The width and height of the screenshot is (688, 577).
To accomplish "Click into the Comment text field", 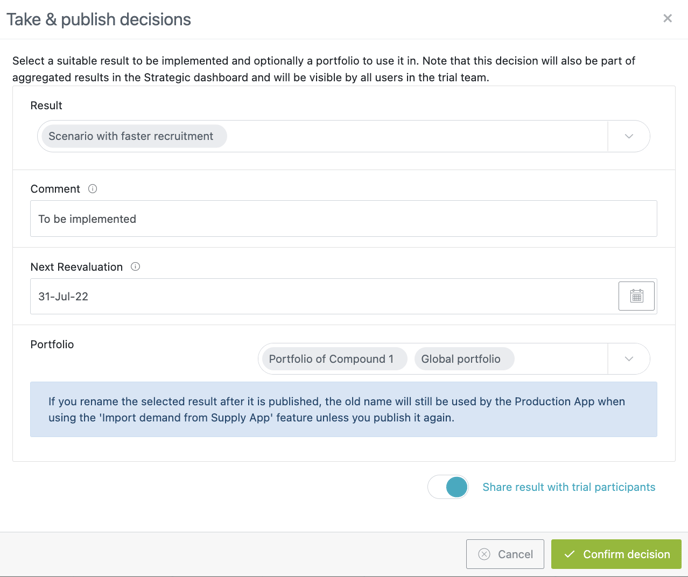I will point(343,219).
